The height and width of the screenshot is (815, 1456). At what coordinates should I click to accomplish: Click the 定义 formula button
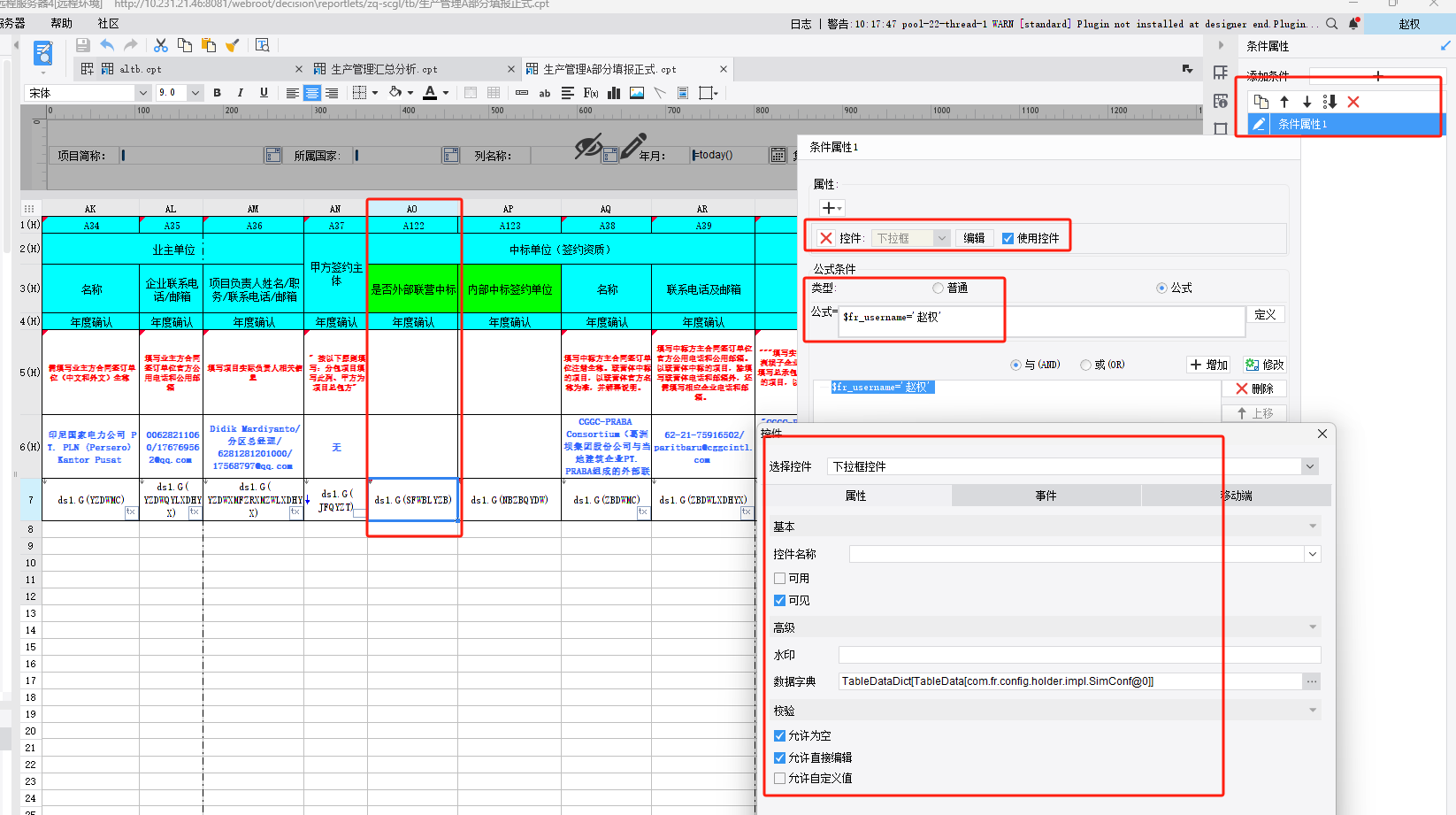pos(1266,315)
